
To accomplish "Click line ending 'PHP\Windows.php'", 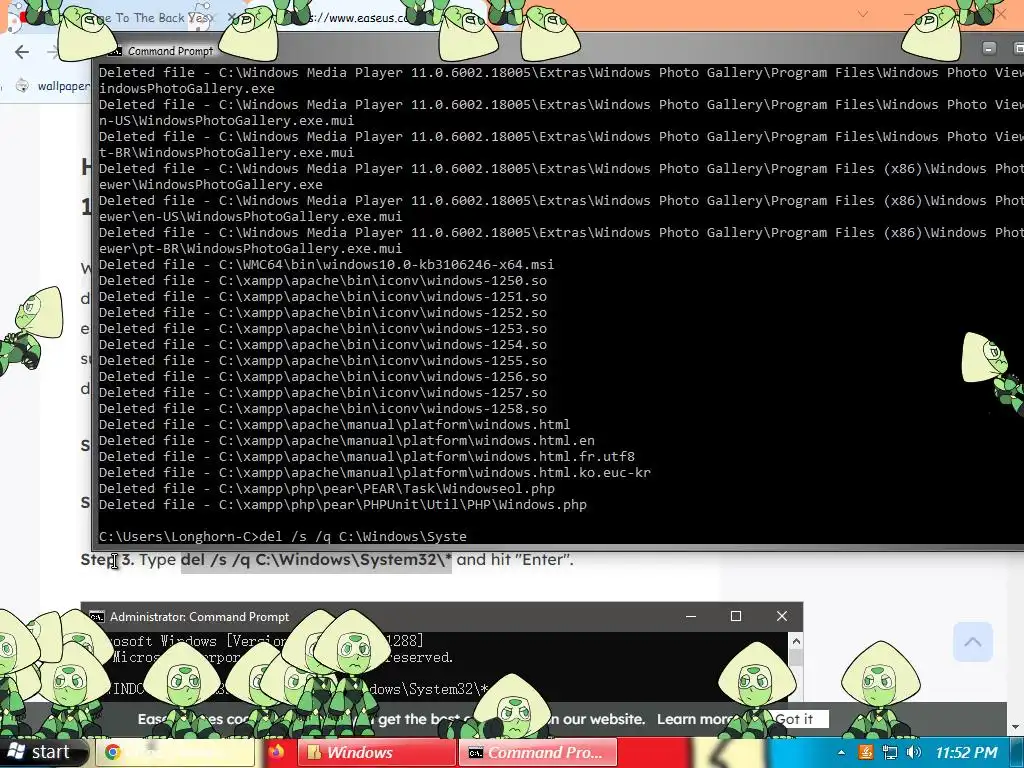I will pyautogui.click(x=343, y=505).
